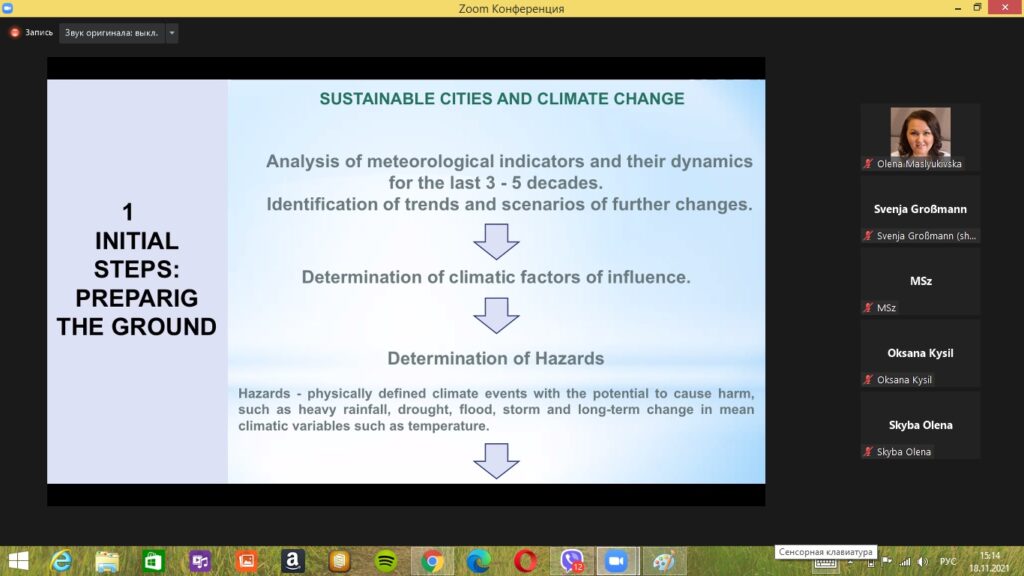Image resolution: width=1024 pixels, height=576 pixels.
Task: Open dropdown arrow beside original sound button
Action: click(x=172, y=33)
